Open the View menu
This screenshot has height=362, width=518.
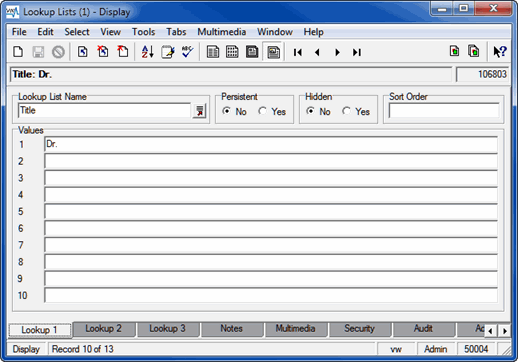pyautogui.click(x=110, y=32)
